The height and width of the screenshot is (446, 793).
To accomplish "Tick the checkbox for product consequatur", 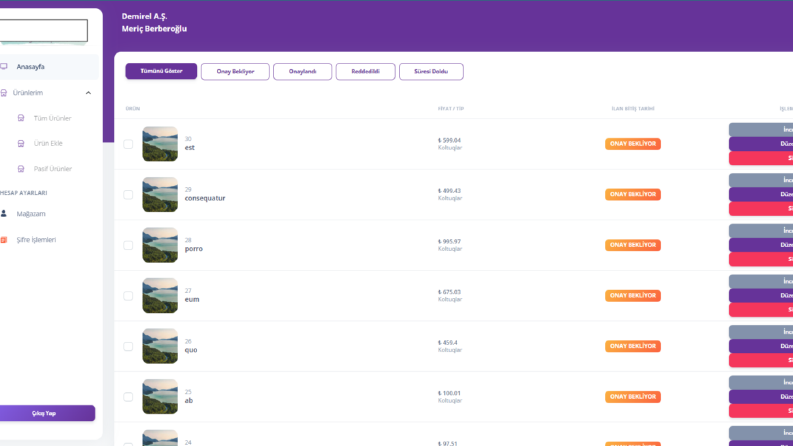I will pos(128,195).
